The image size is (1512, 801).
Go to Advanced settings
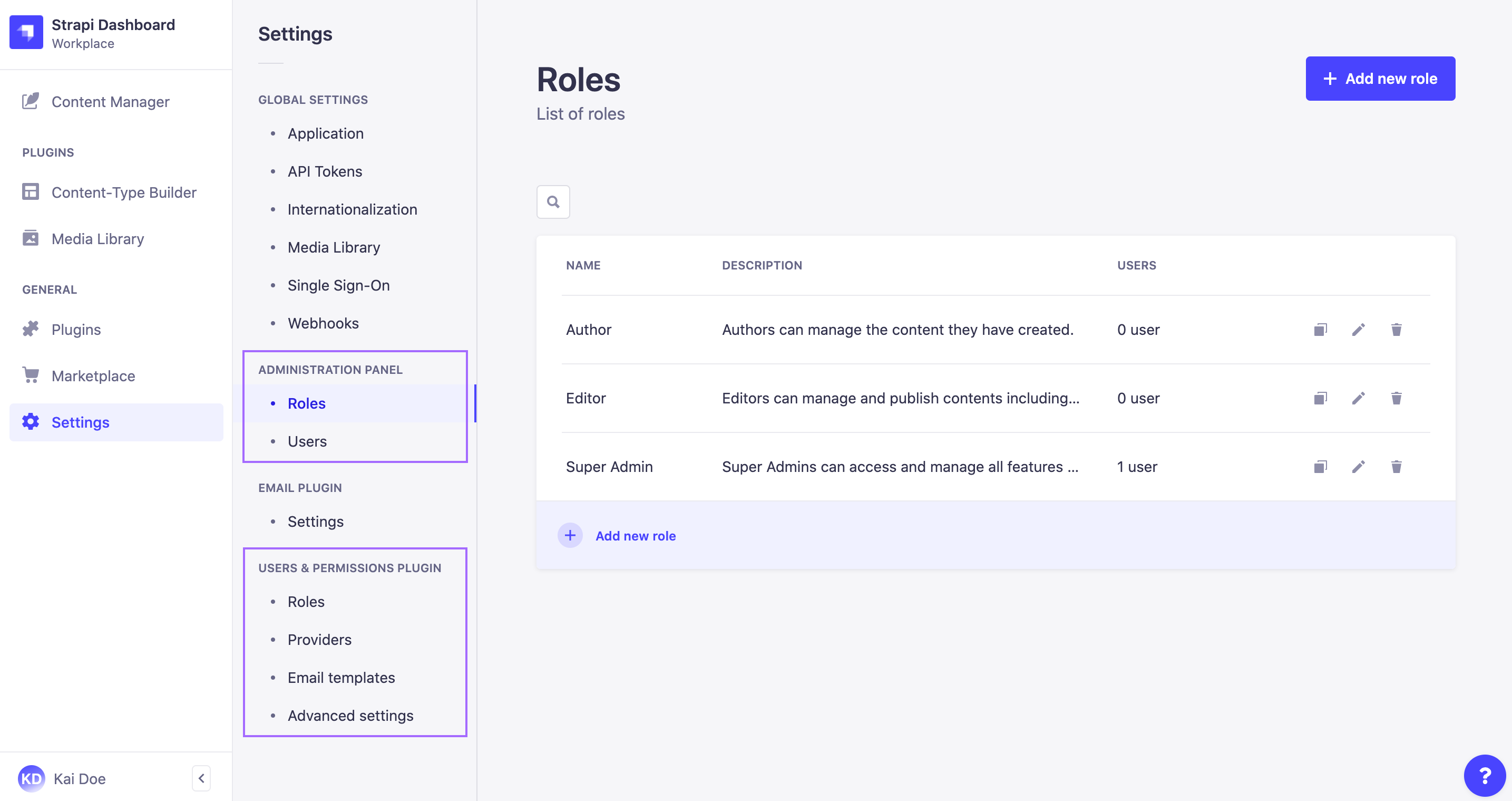[350, 715]
